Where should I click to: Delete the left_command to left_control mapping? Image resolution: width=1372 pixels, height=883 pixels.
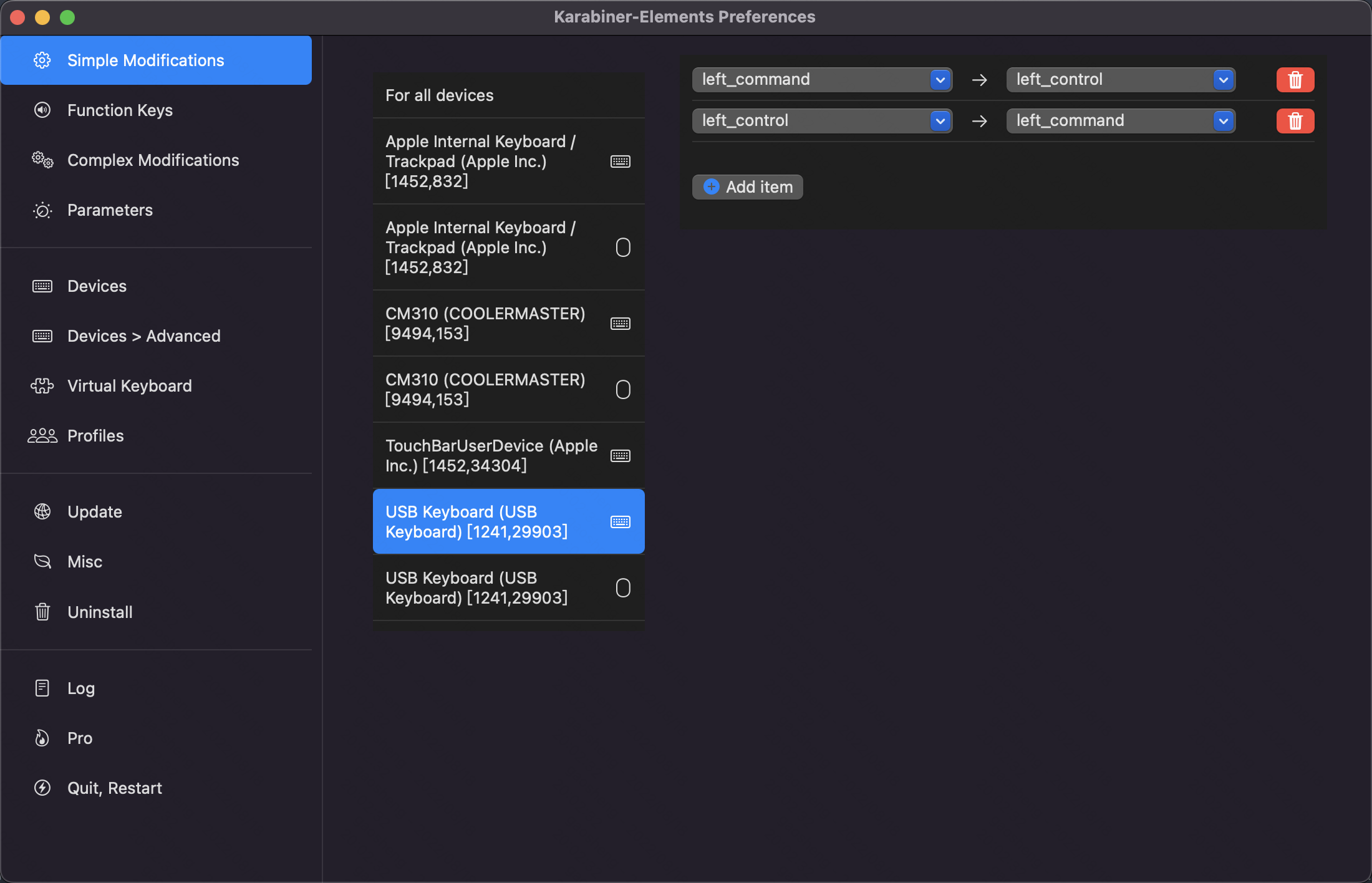point(1295,80)
